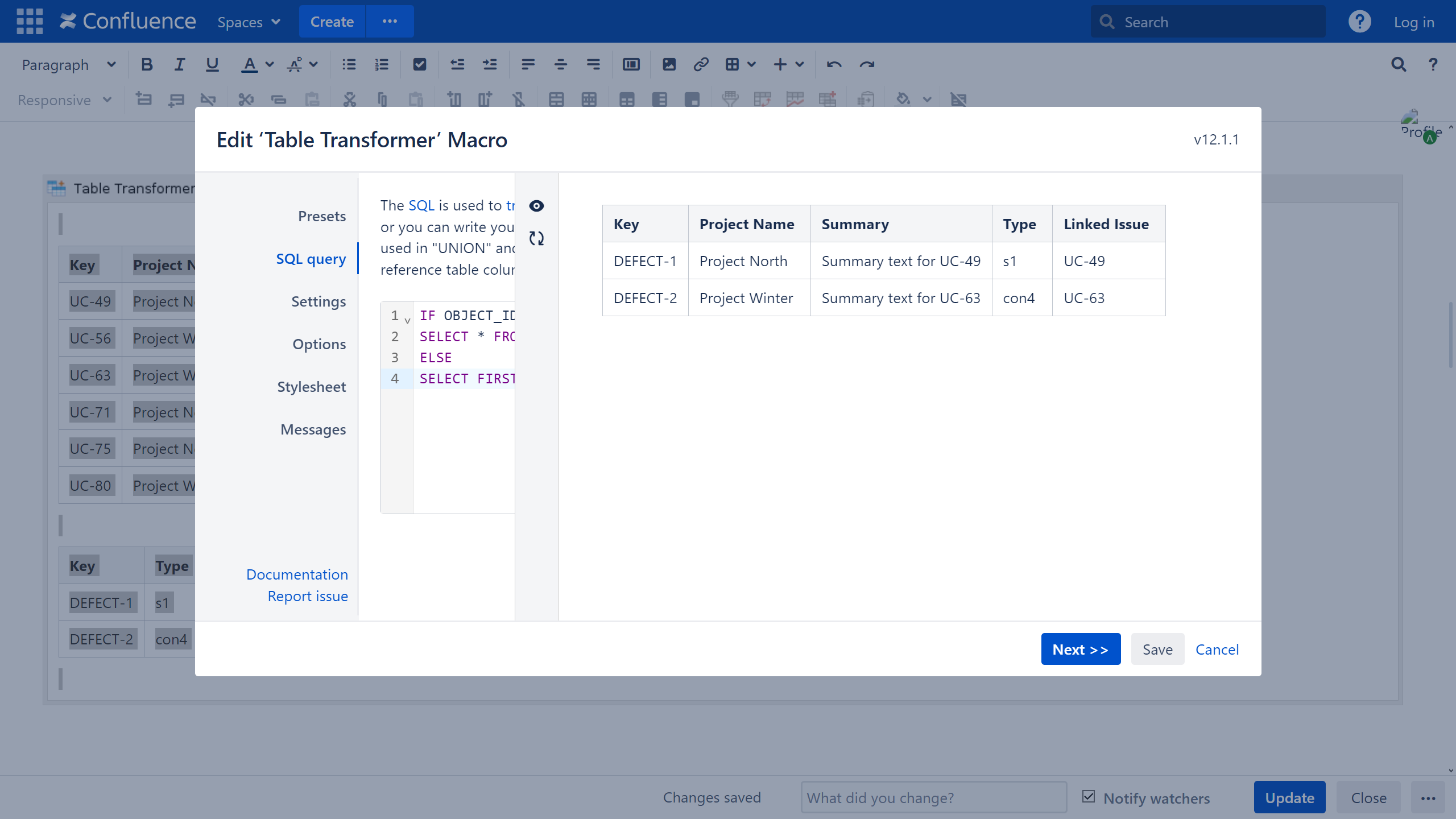The height and width of the screenshot is (819, 1456).
Task: Click the bullet list icon
Action: coord(349,65)
